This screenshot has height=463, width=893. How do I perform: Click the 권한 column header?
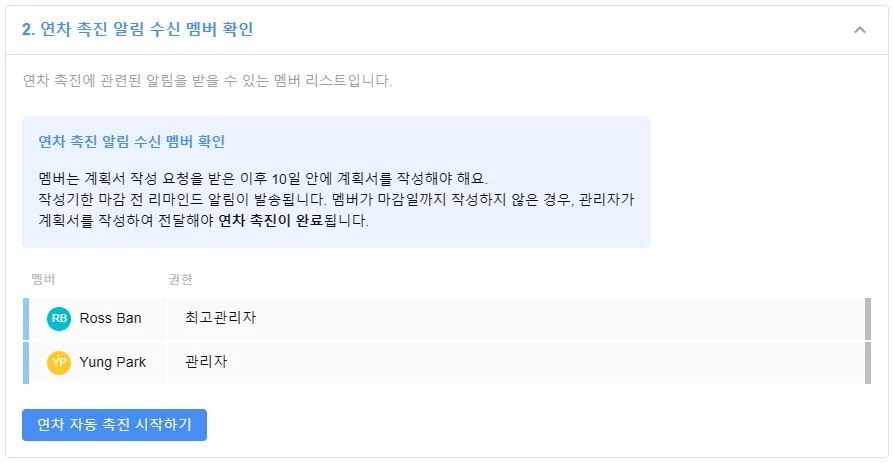pyautogui.click(x=181, y=278)
